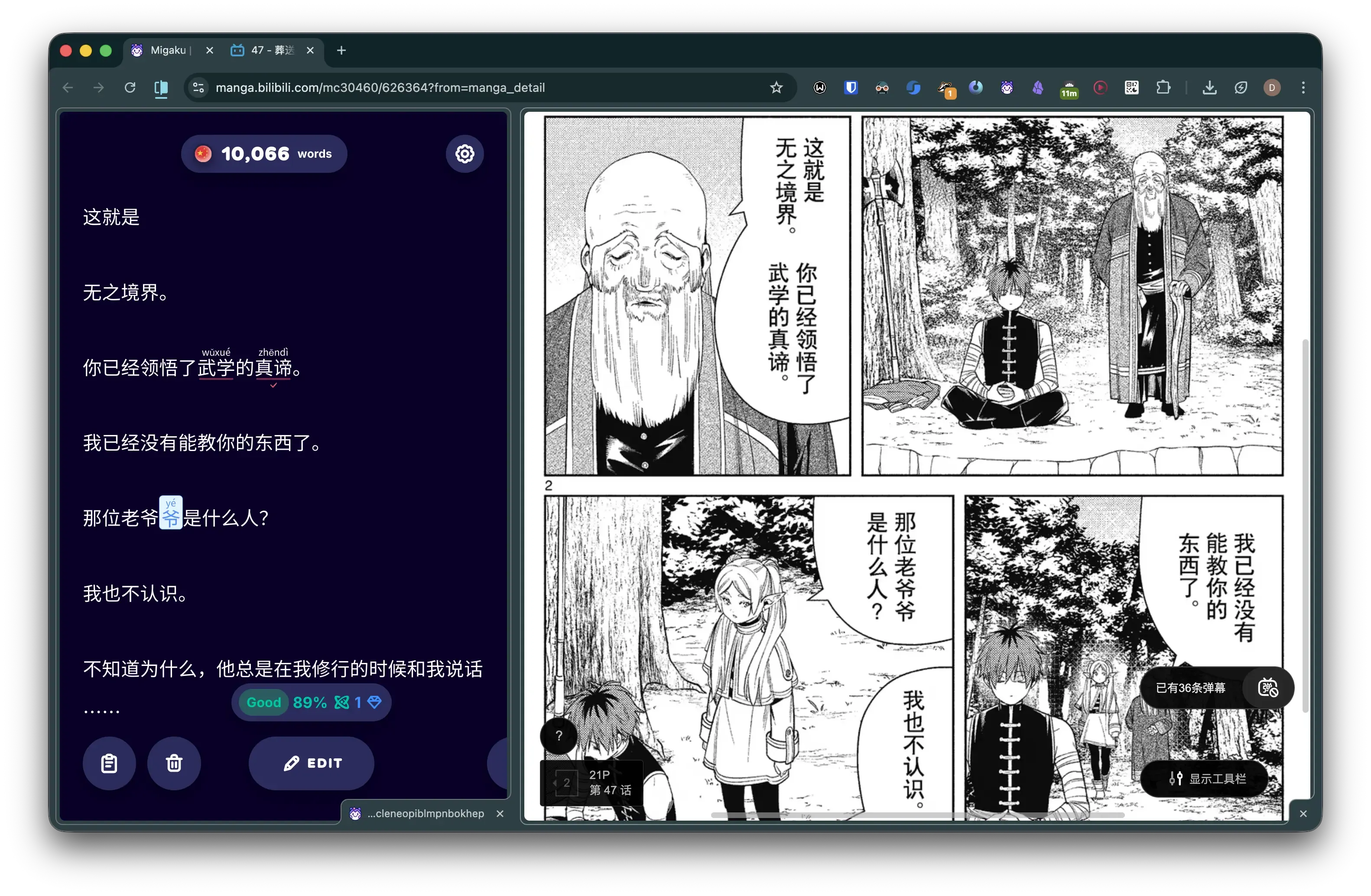Open the QR code extension icon
The width and height of the screenshot is (1371, 896).
pos(1131,88)
